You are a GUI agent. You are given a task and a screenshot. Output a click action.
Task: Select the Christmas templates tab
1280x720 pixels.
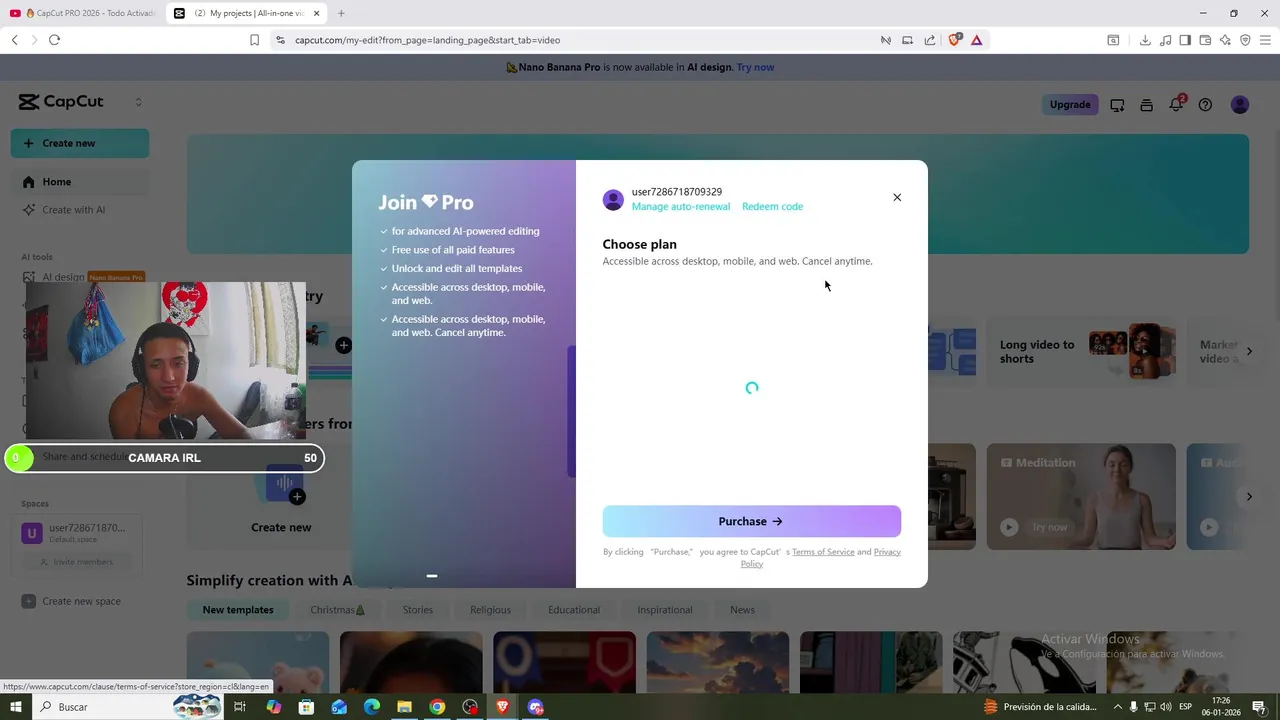pyautogui.click(x=338, y=610)
